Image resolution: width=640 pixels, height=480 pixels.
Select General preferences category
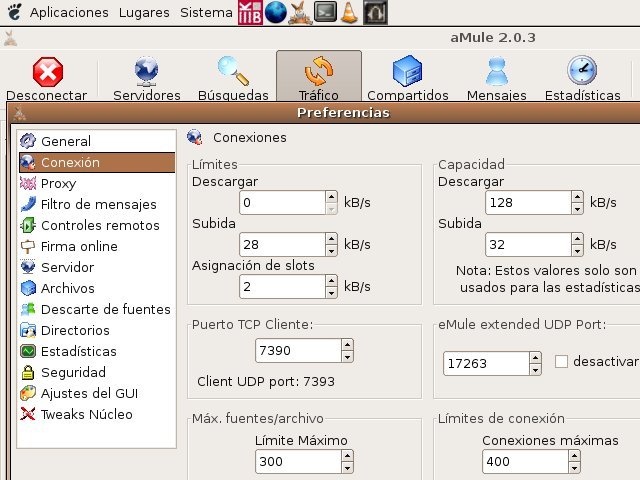coord(97,141)
